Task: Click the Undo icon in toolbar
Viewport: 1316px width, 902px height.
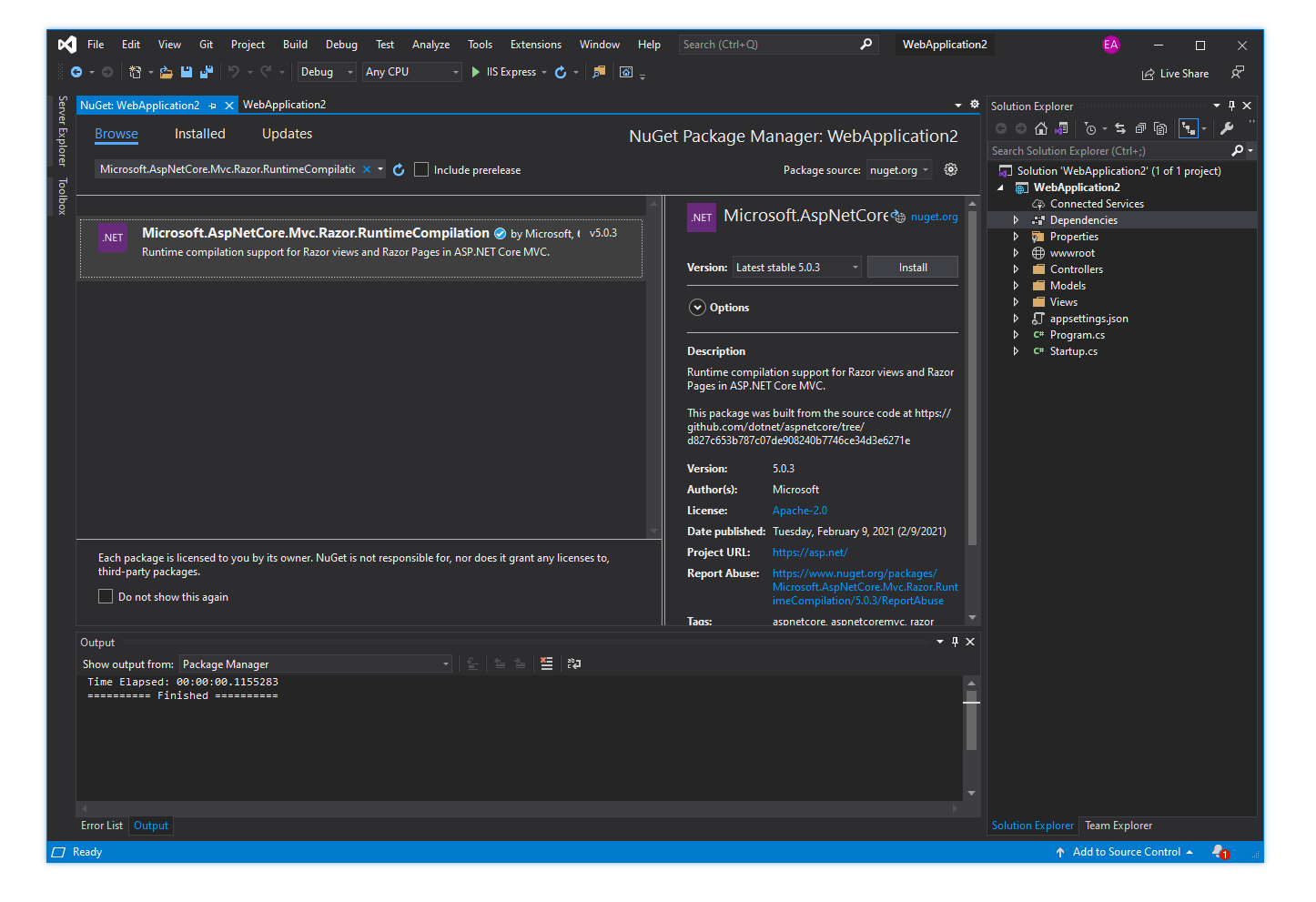Action: [234, 72]
